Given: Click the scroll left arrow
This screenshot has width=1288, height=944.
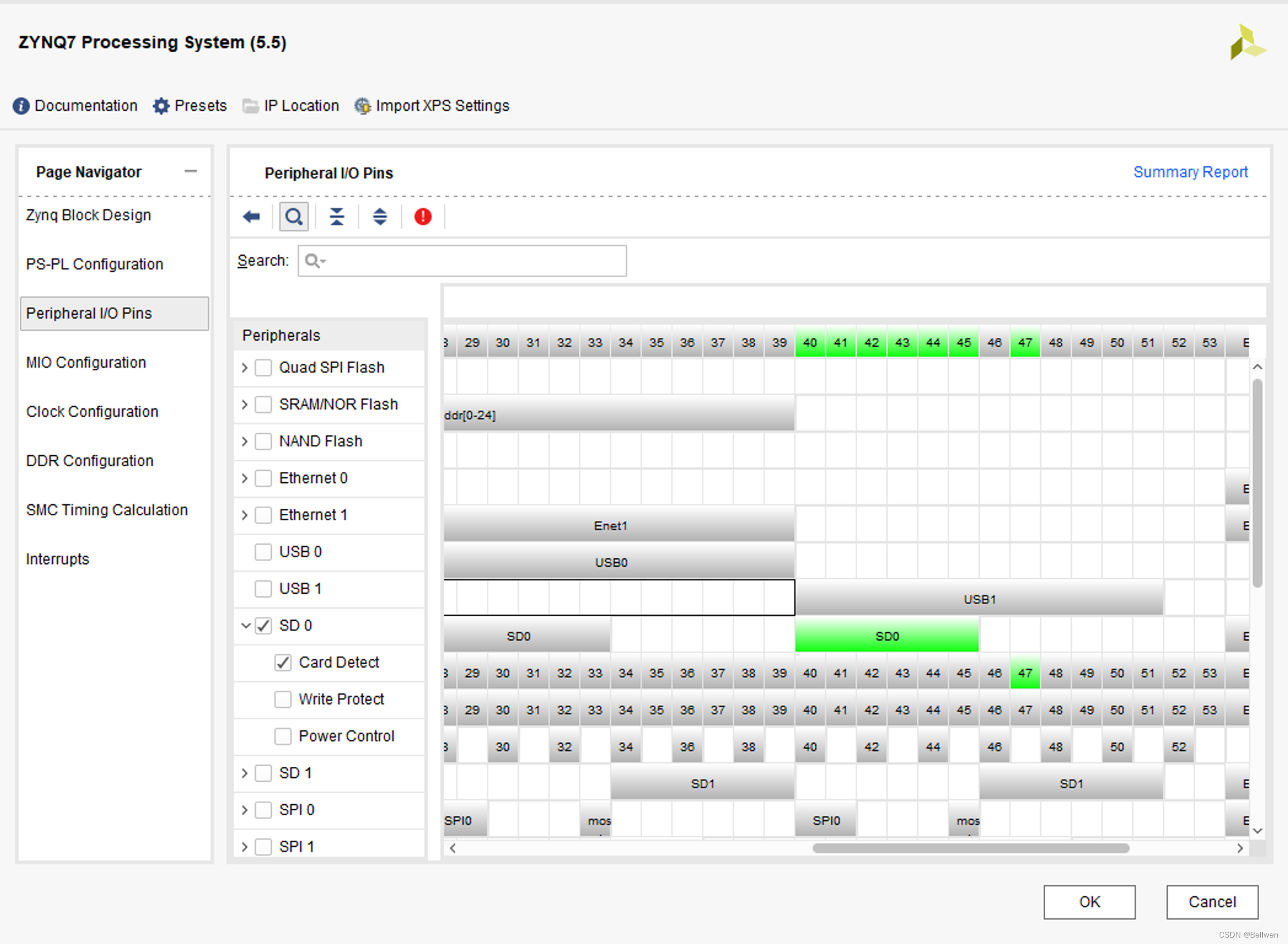Looking at the screenshot, I should point(453,848).
